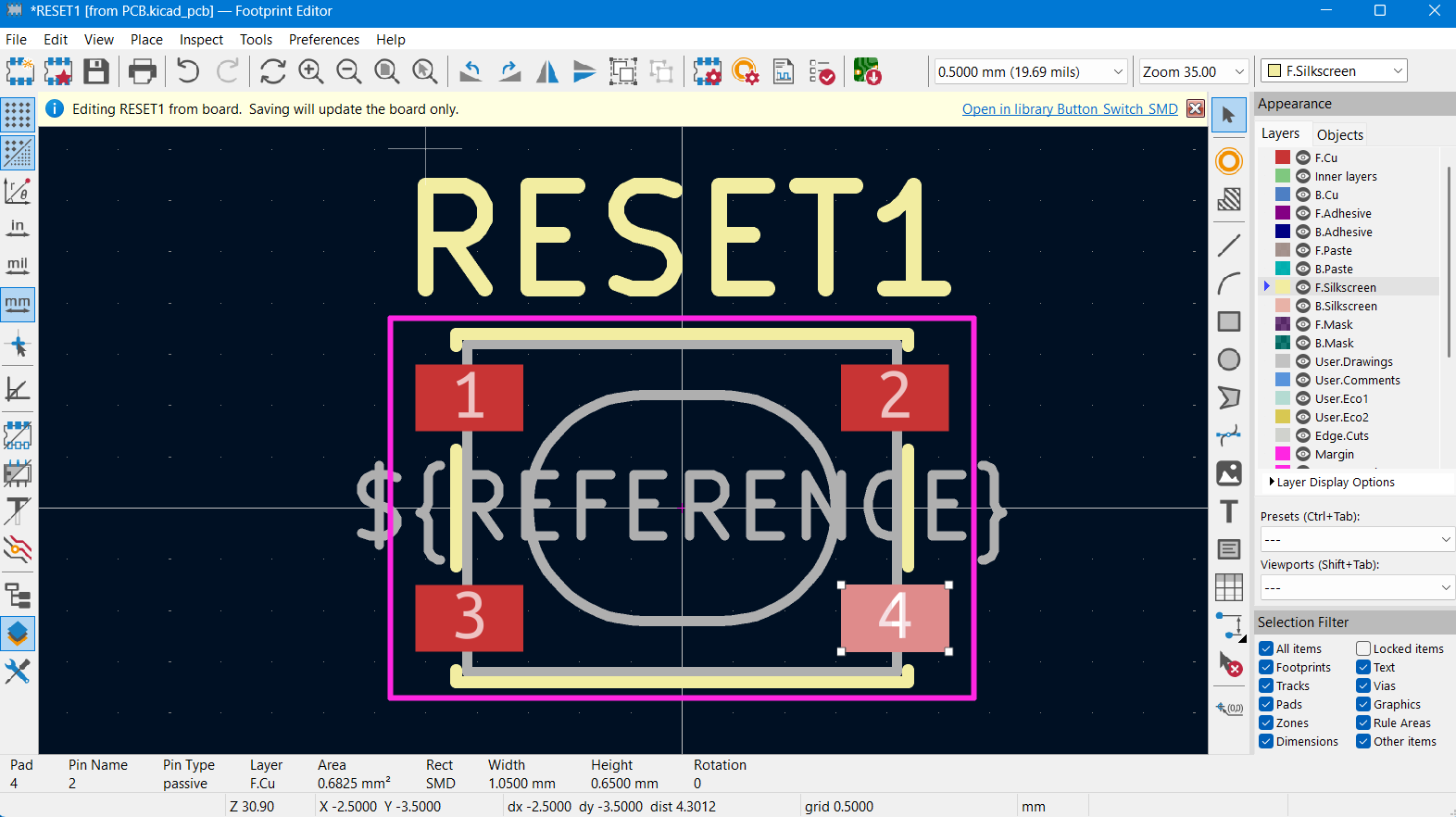The width and height of the screenshot is (1456, 817).
Task: Hide the F.Cu layer with eye icon
Action: pyautogui.click(x=1303, y=158)
